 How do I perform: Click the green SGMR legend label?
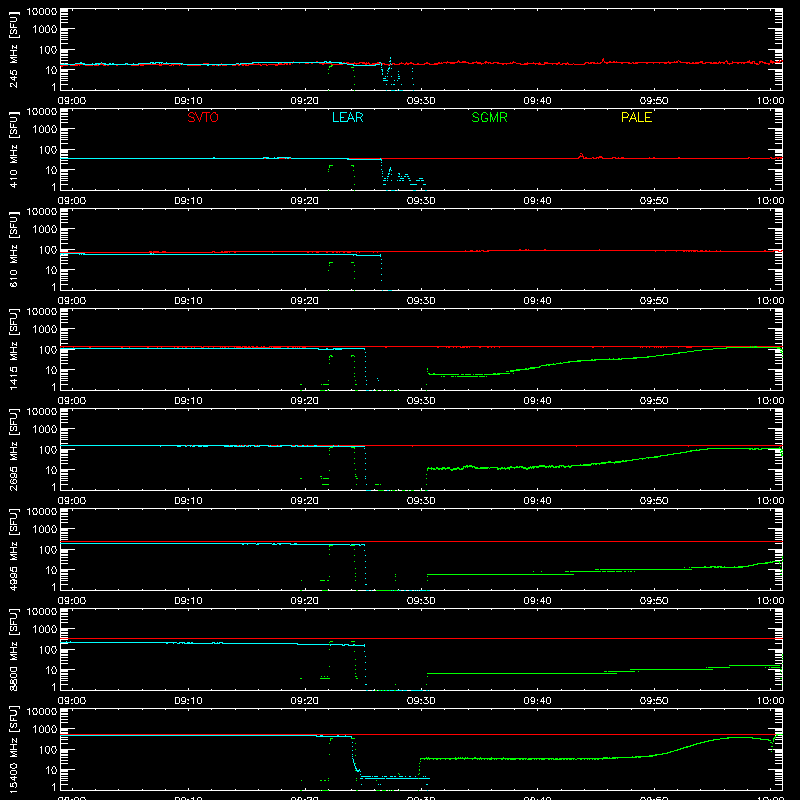(489, 117)
